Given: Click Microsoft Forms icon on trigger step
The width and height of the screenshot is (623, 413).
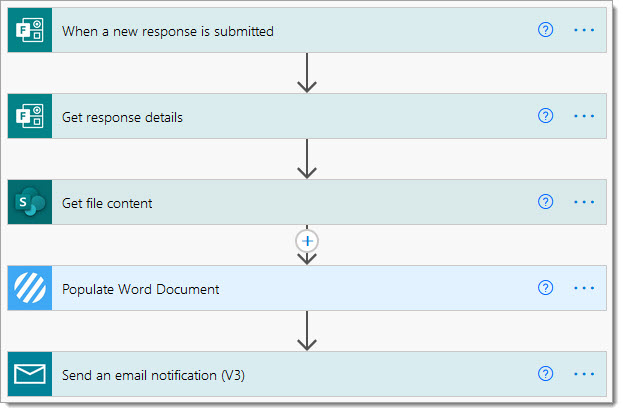Looking at the screenshot, I should coord(30,30).
